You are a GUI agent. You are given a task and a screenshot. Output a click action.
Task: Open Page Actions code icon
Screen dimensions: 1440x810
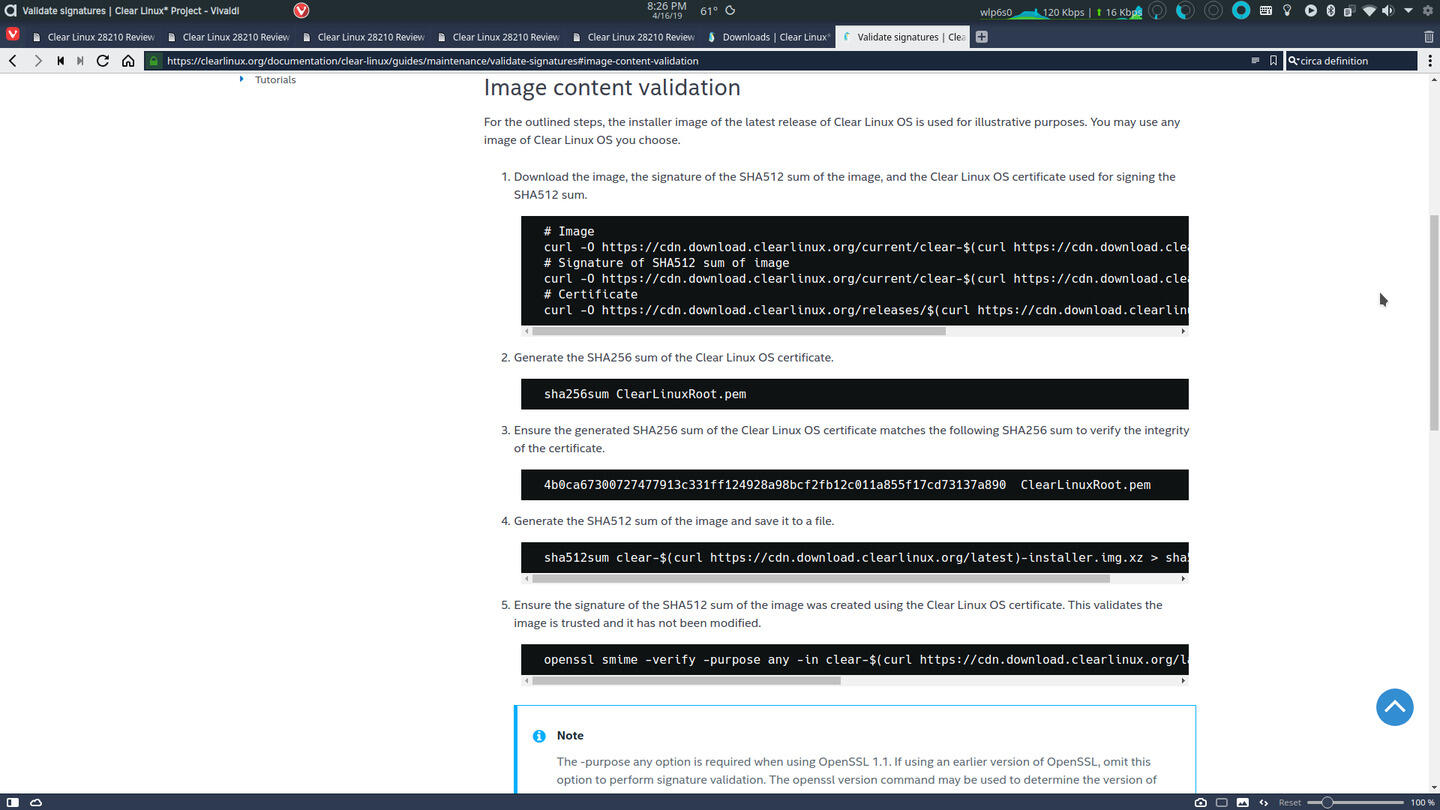pyautogui.click(x=1264, y=802)
